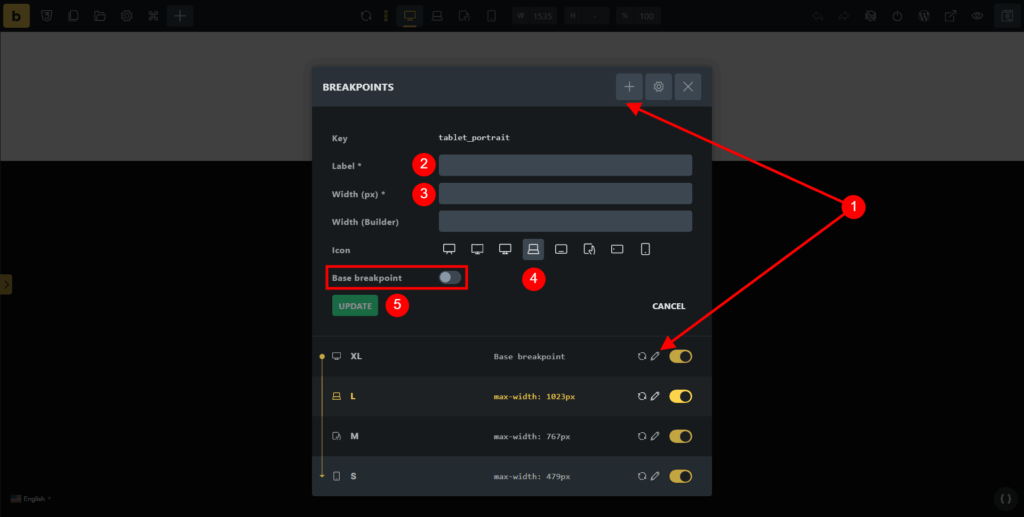1024x517 pixels.
Task: Reset the XL breakpoint with its refresh icon
Action: pos(642,356)
